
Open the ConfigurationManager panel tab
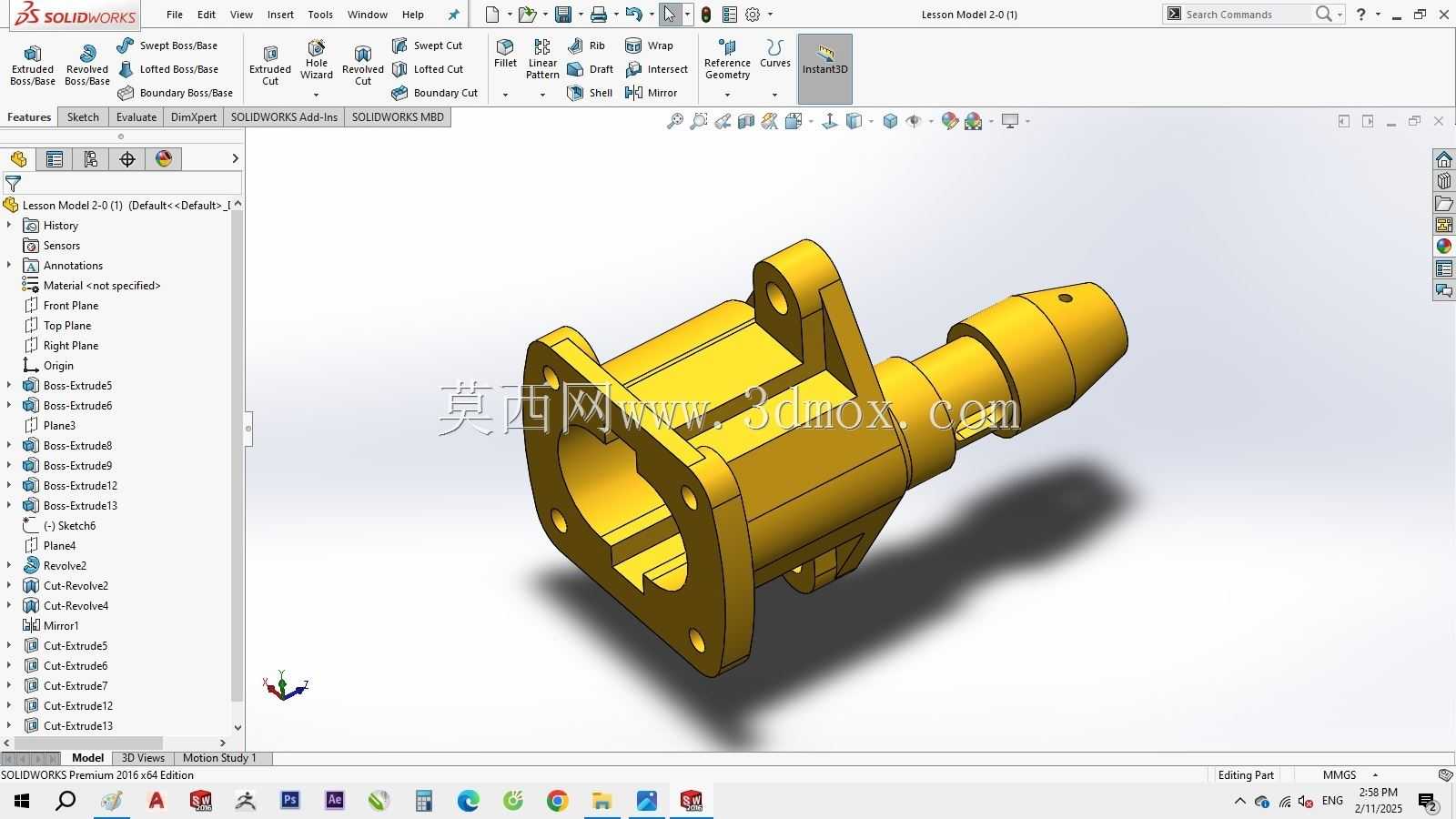coord(91,159)
